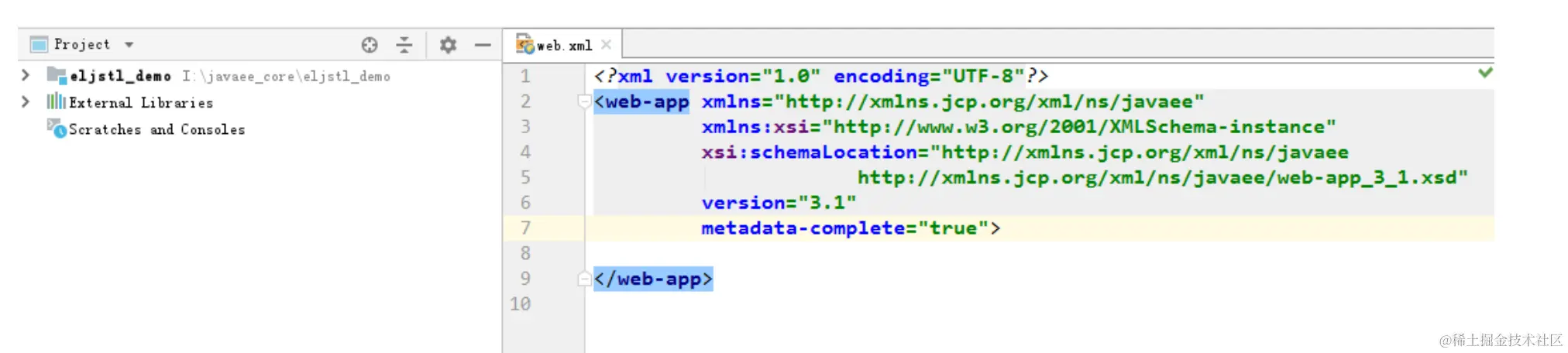This screenshot has width=1568, height=353.
Task: Click the version="3.1" attribute
Action: [779, 203]
